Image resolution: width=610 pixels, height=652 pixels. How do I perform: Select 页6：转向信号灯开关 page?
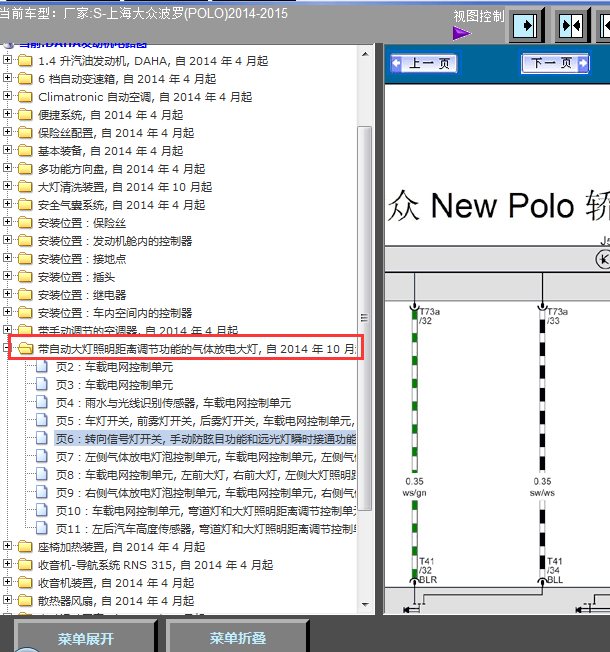click(x=205, y=439)
